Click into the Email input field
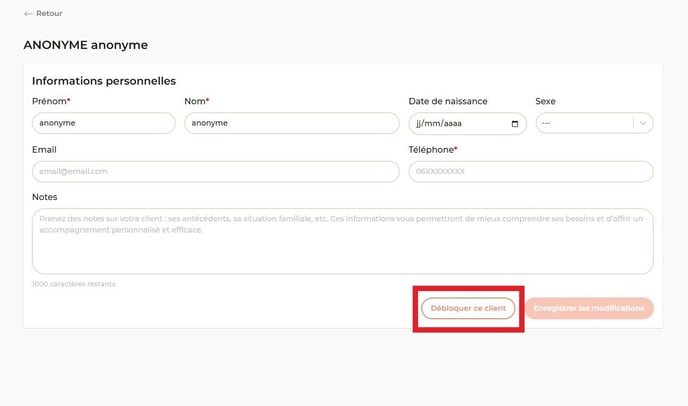Viewport: 688px width, 406px height. click(x=215, y=171)
